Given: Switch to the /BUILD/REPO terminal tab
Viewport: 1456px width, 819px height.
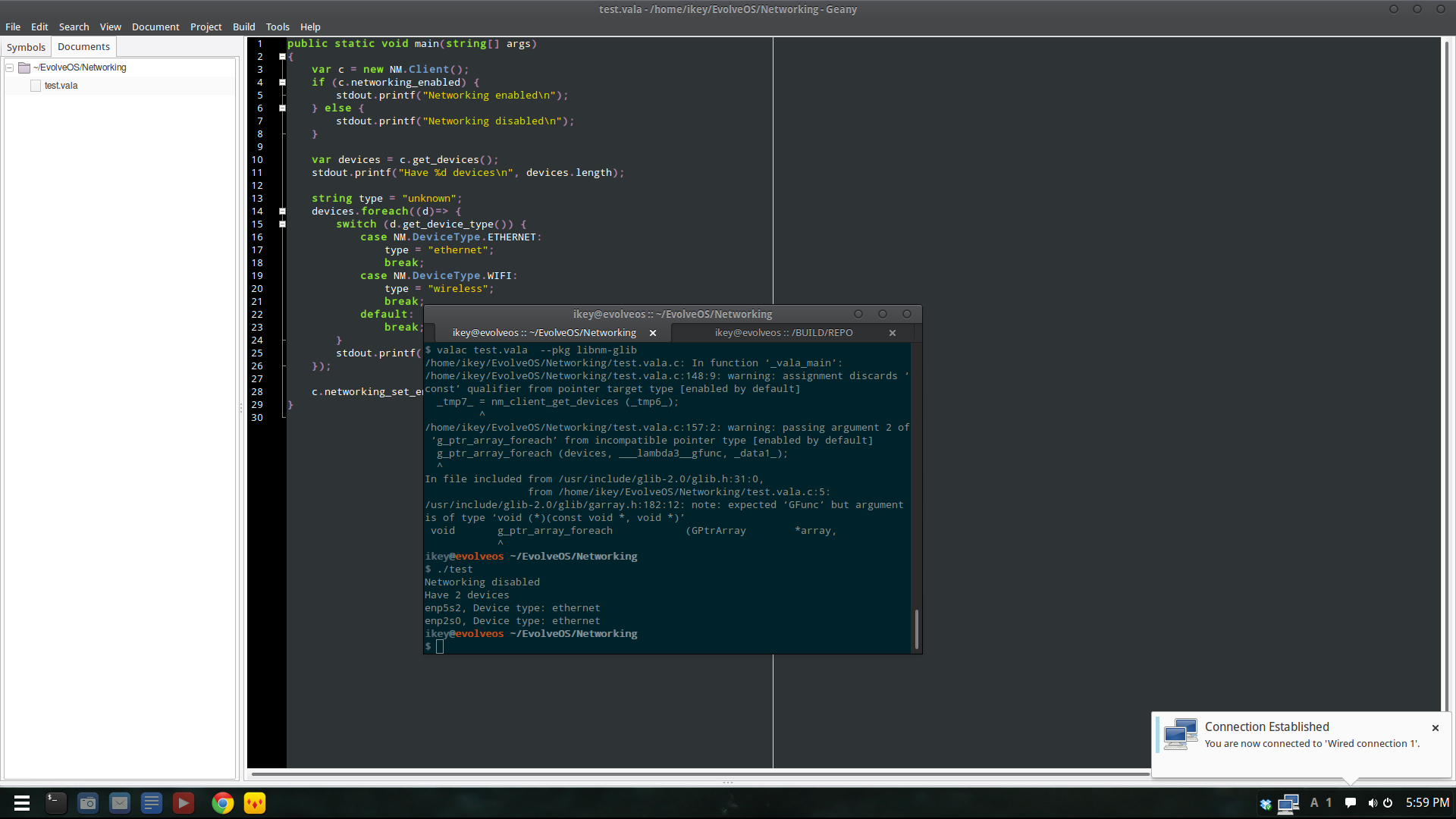Looking at the screenshot, I should (783, 333).
